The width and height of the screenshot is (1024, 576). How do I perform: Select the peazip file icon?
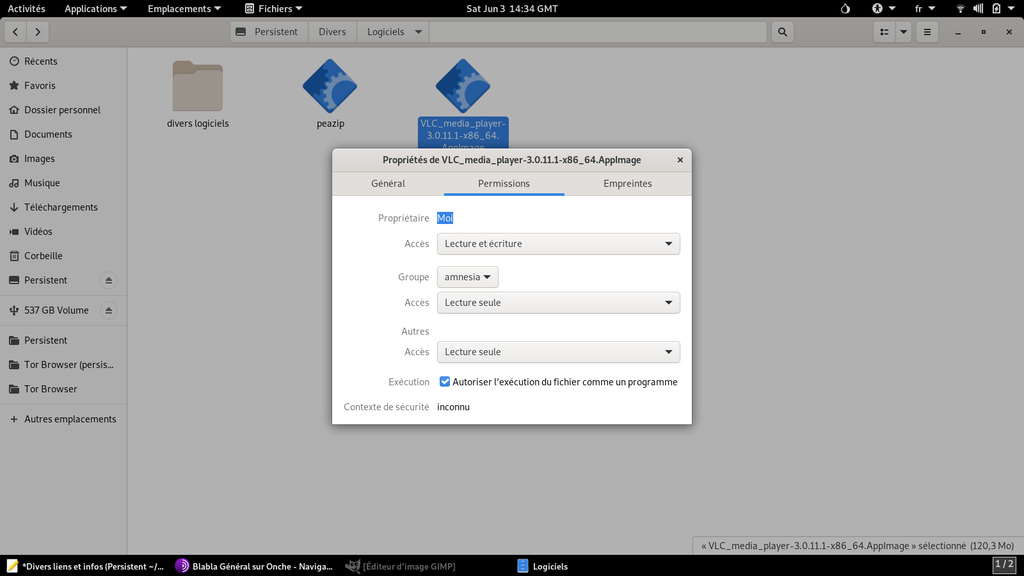point(330,88)
